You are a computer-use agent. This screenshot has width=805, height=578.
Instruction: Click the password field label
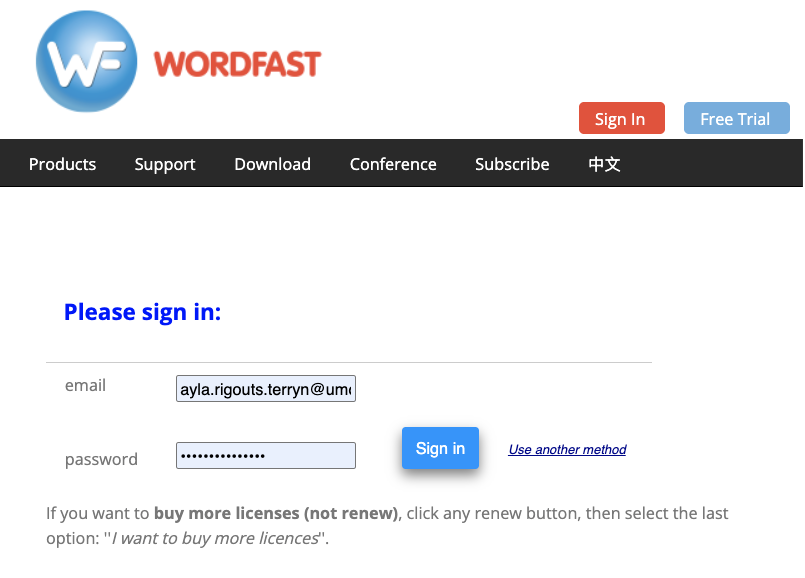coord(101,459)
